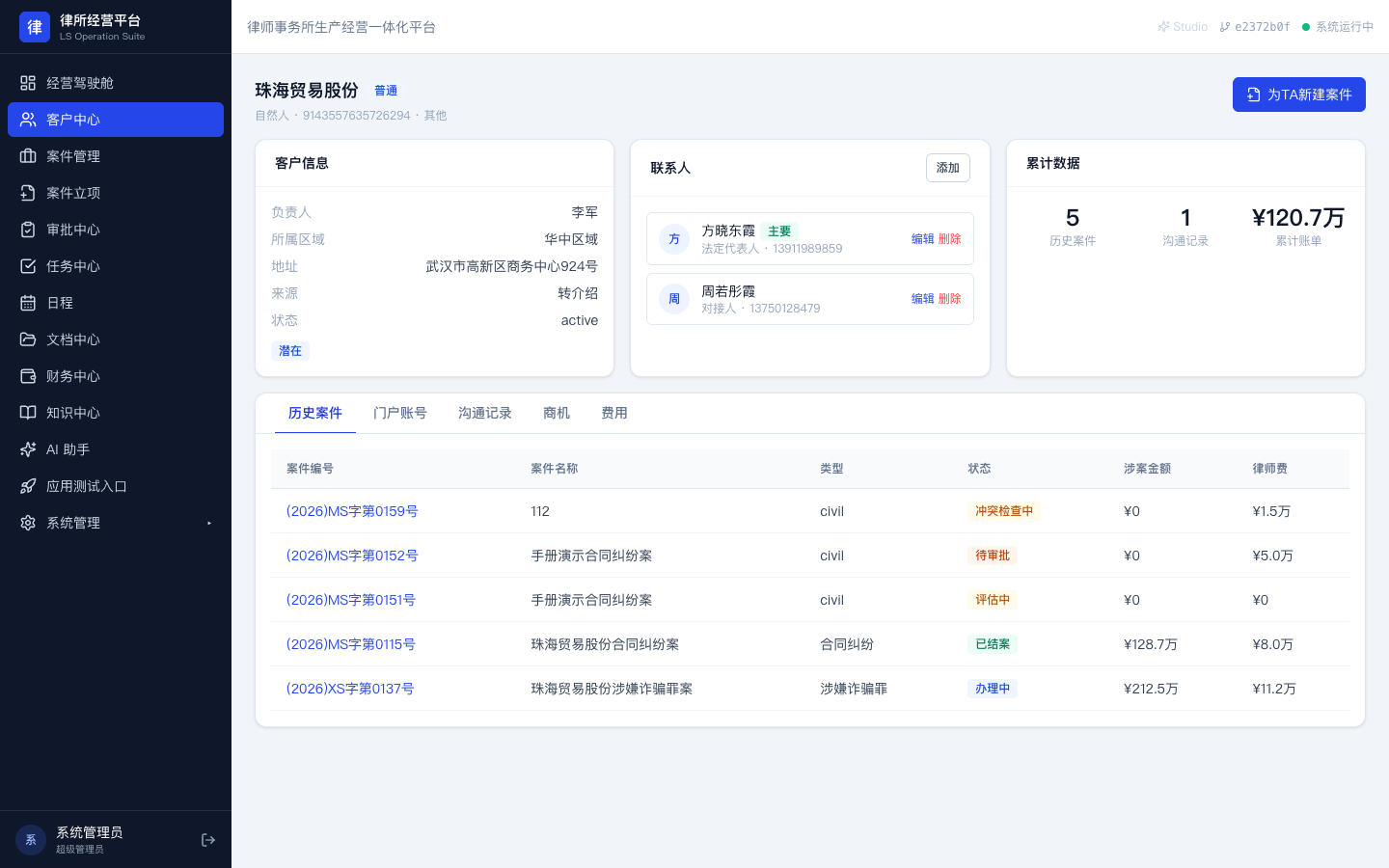The width and height of the screenshot is (1389, 868).
Task: Click the 应用测试入口 rocket icon
Action: click(x=28, y=486)
